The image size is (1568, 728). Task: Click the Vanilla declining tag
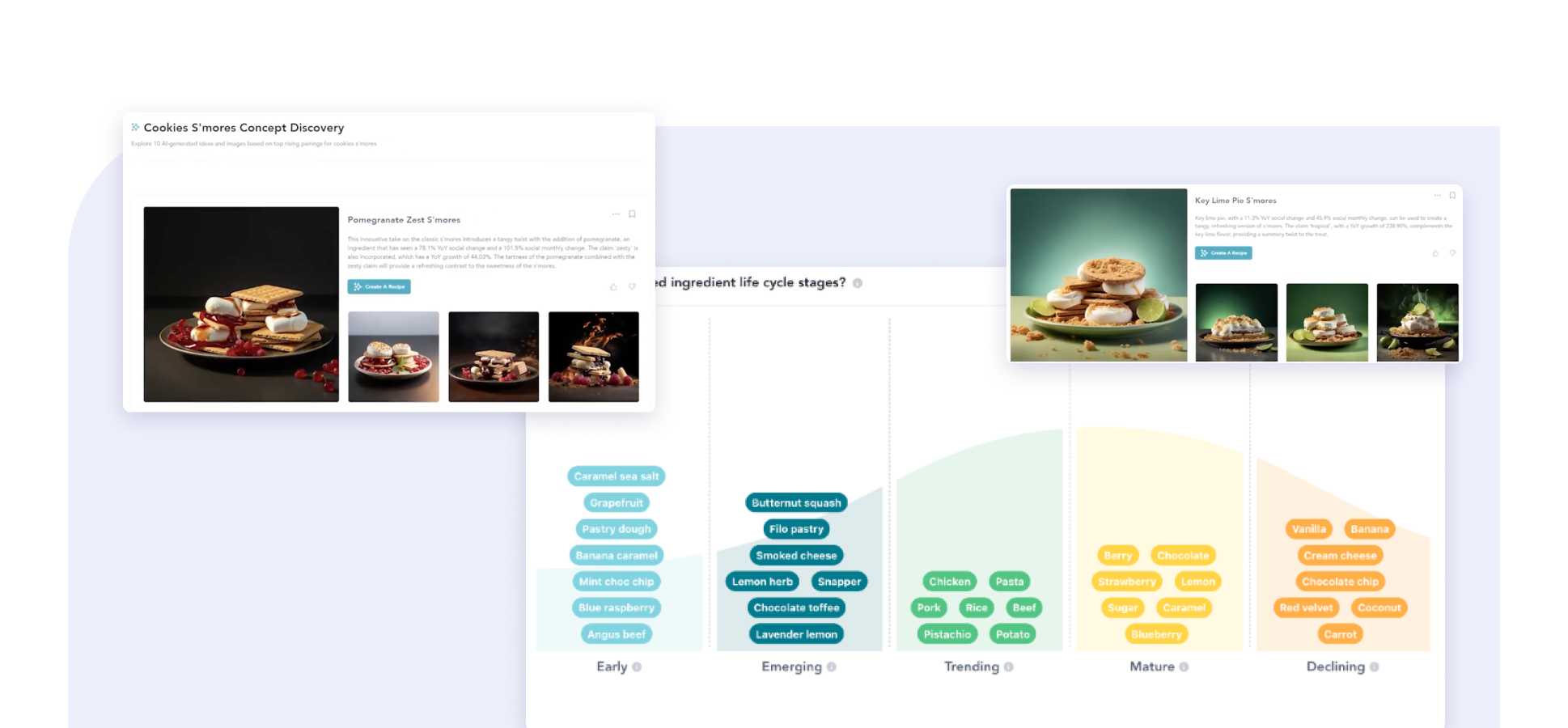click(x=1309, y=529)
